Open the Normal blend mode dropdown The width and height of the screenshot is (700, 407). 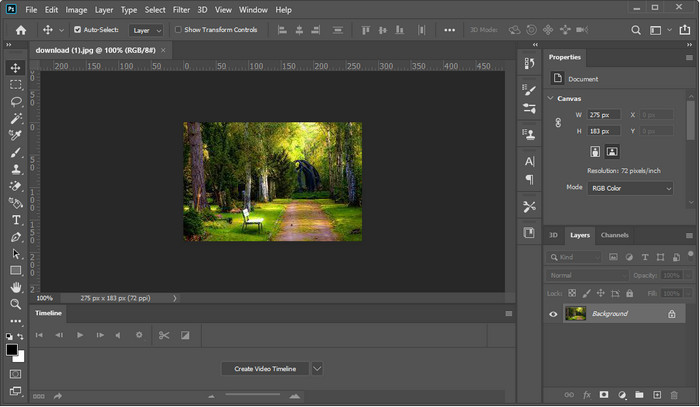click(x=587, y=275)
